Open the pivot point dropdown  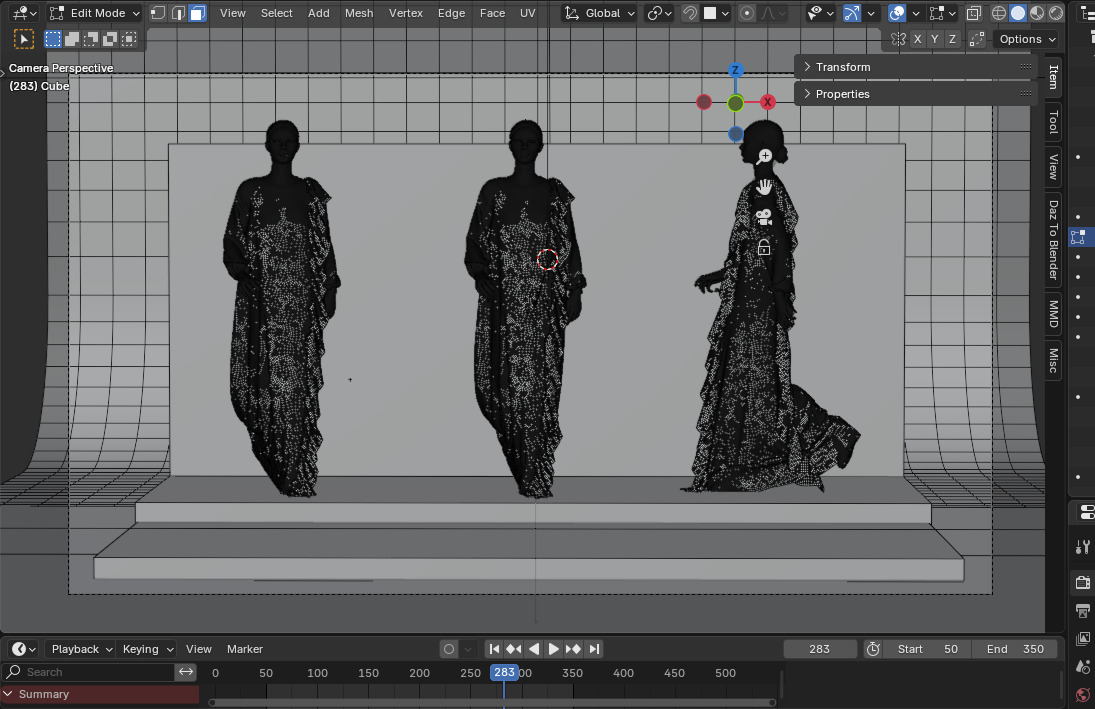click(659, 13)
